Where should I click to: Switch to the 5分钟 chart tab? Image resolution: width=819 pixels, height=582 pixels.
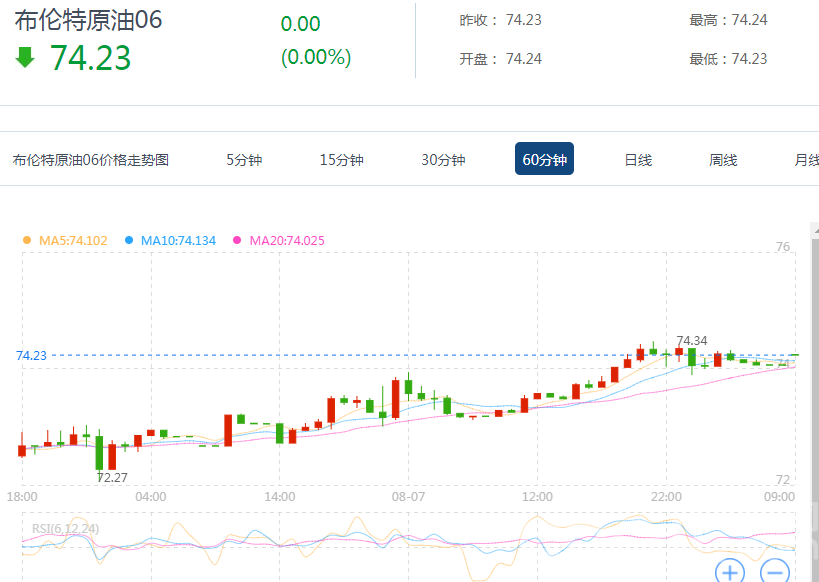coord(244,159)
